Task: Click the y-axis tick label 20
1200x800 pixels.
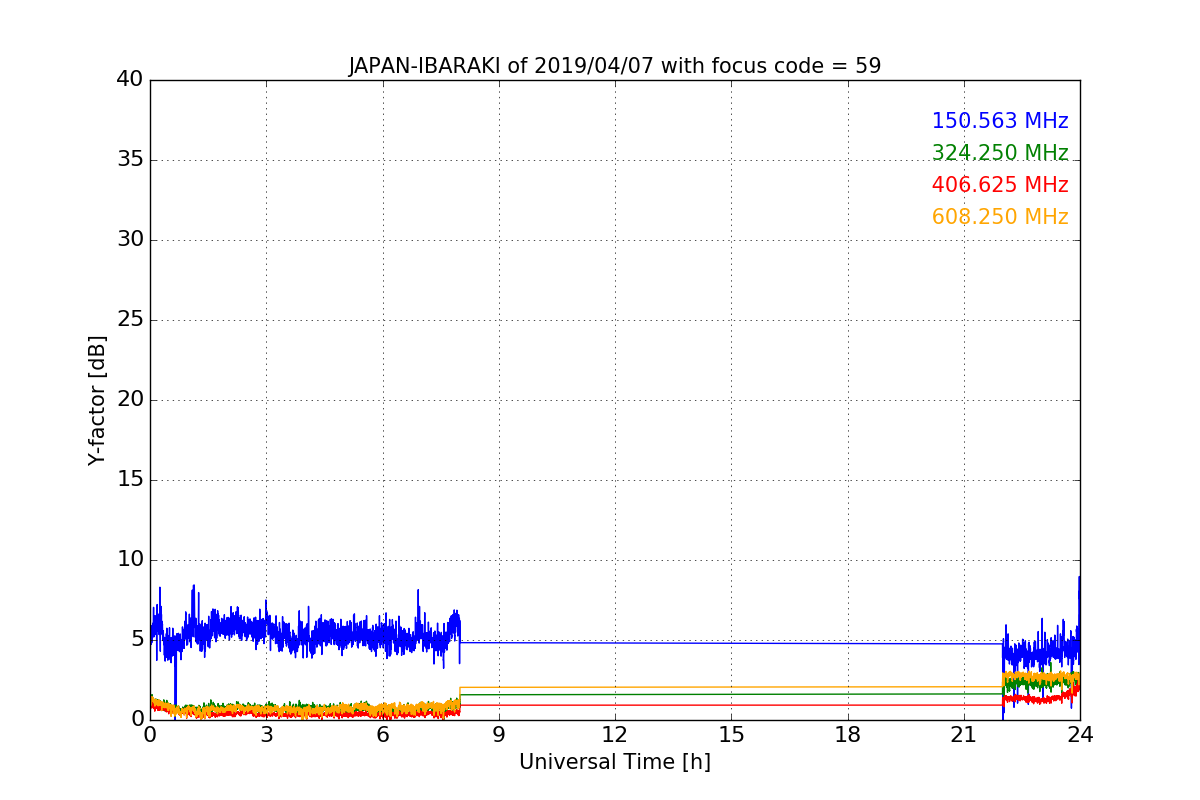Action: (129, 399)
